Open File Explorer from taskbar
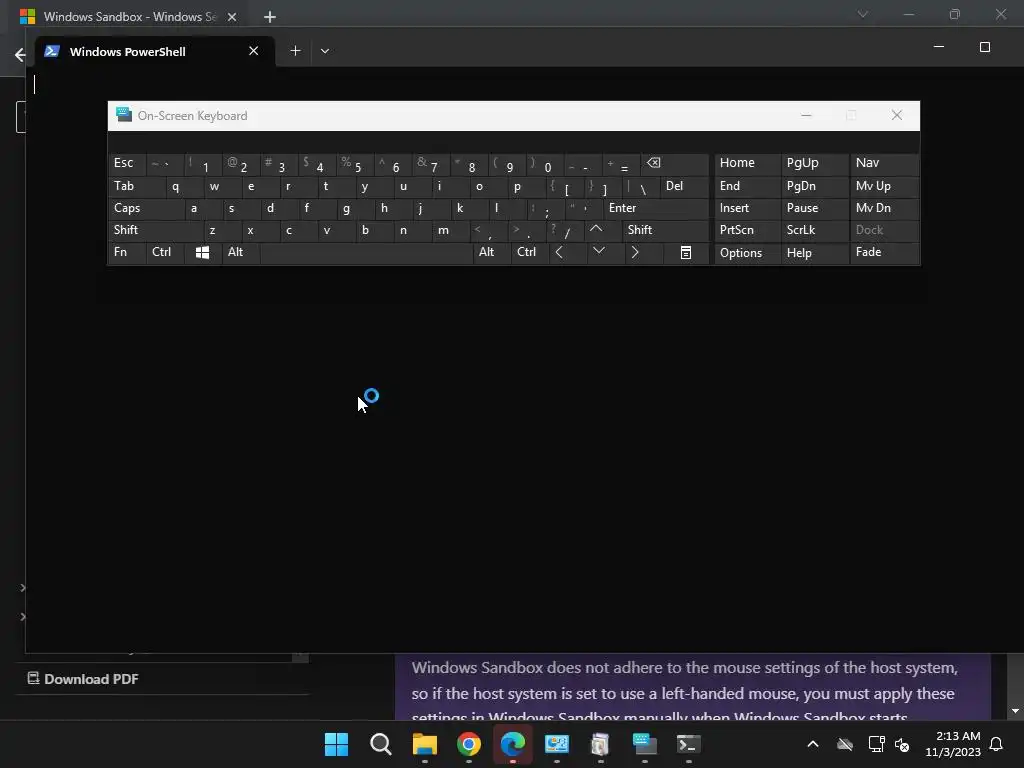This screenshot has height=768, width=1024. pyautogui.click(x=424, y=744)
